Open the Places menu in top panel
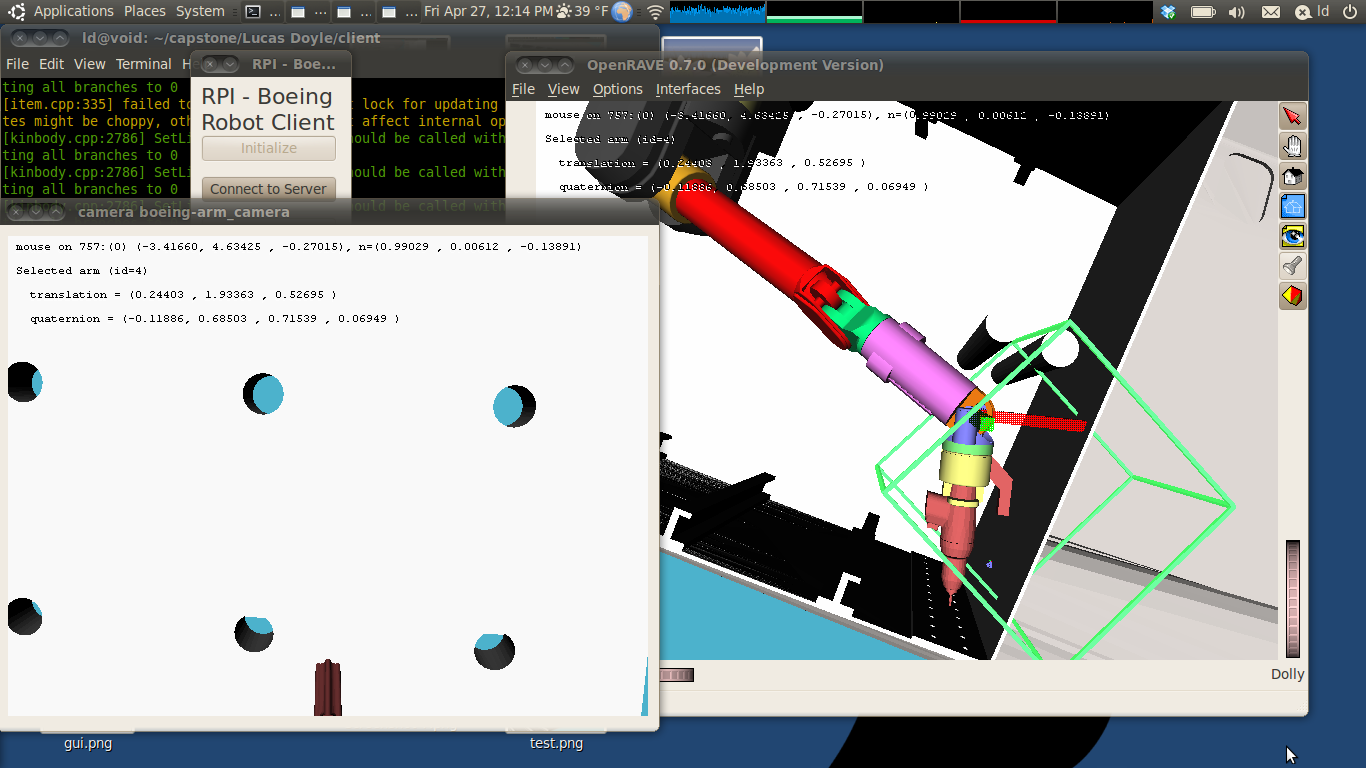1366x768 pixels. click(145, 12)
